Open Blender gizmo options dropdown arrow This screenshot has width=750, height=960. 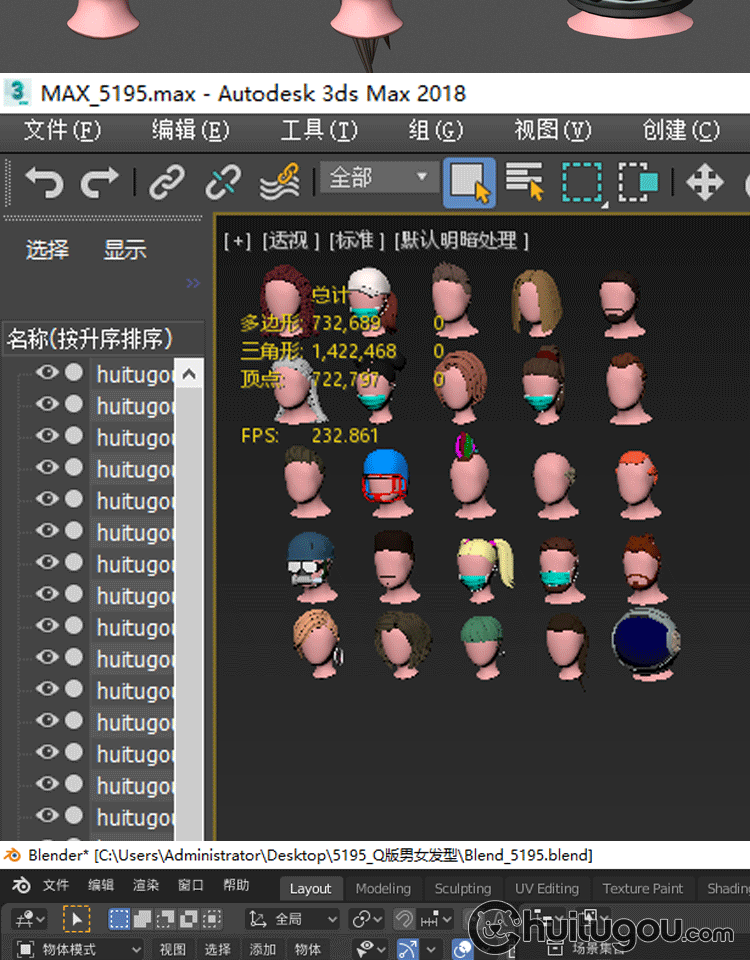[x=431, y=950]
